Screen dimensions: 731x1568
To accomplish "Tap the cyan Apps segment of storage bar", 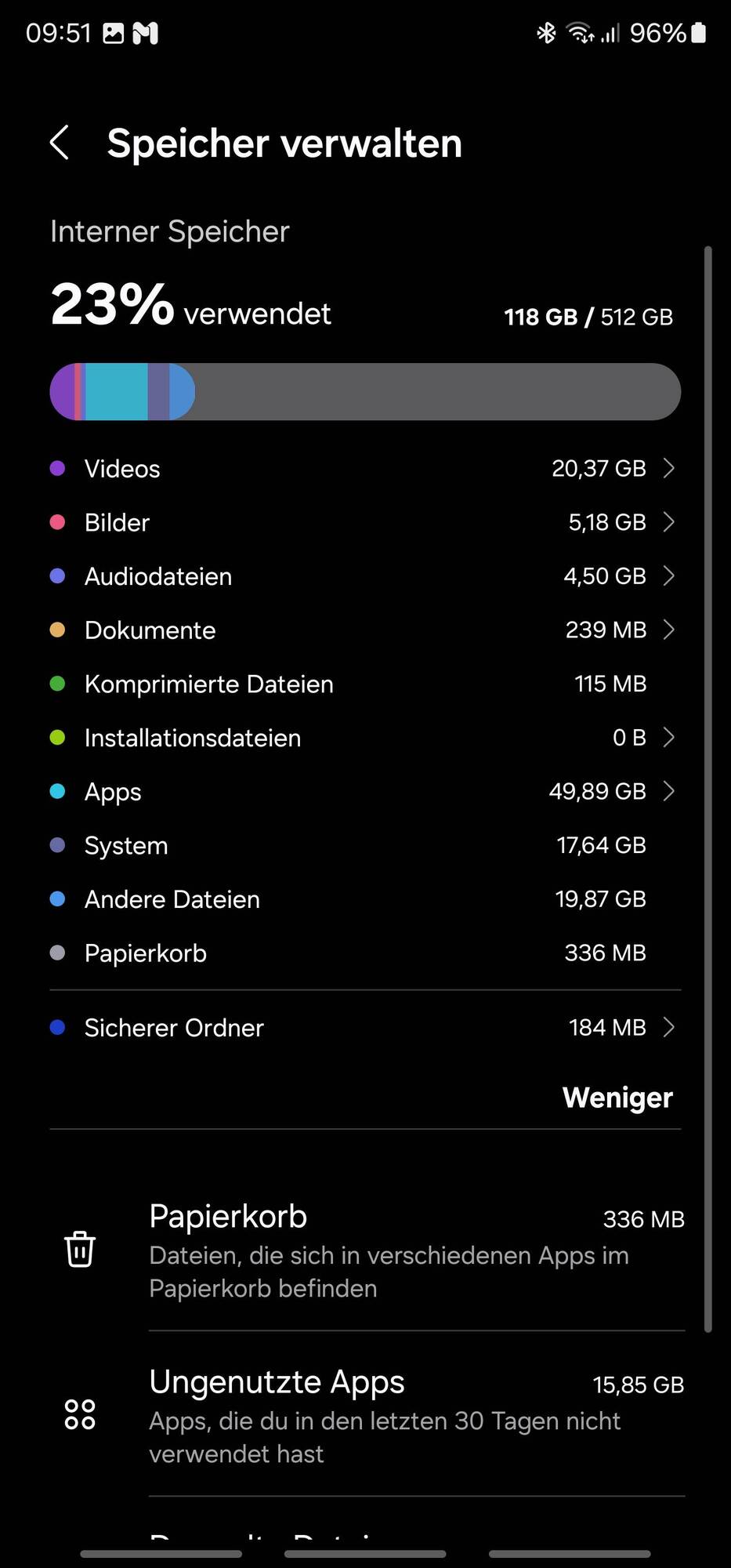I will pos(116,392).
